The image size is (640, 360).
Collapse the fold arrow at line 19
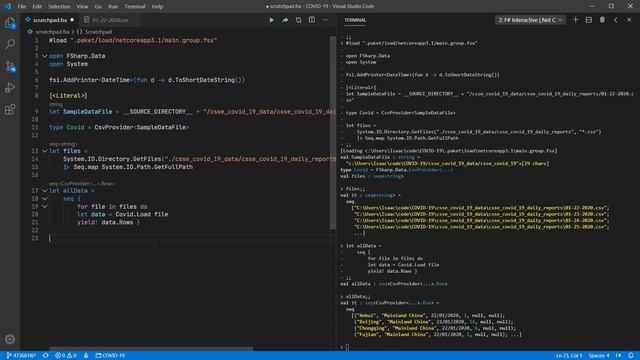point(44,207)
